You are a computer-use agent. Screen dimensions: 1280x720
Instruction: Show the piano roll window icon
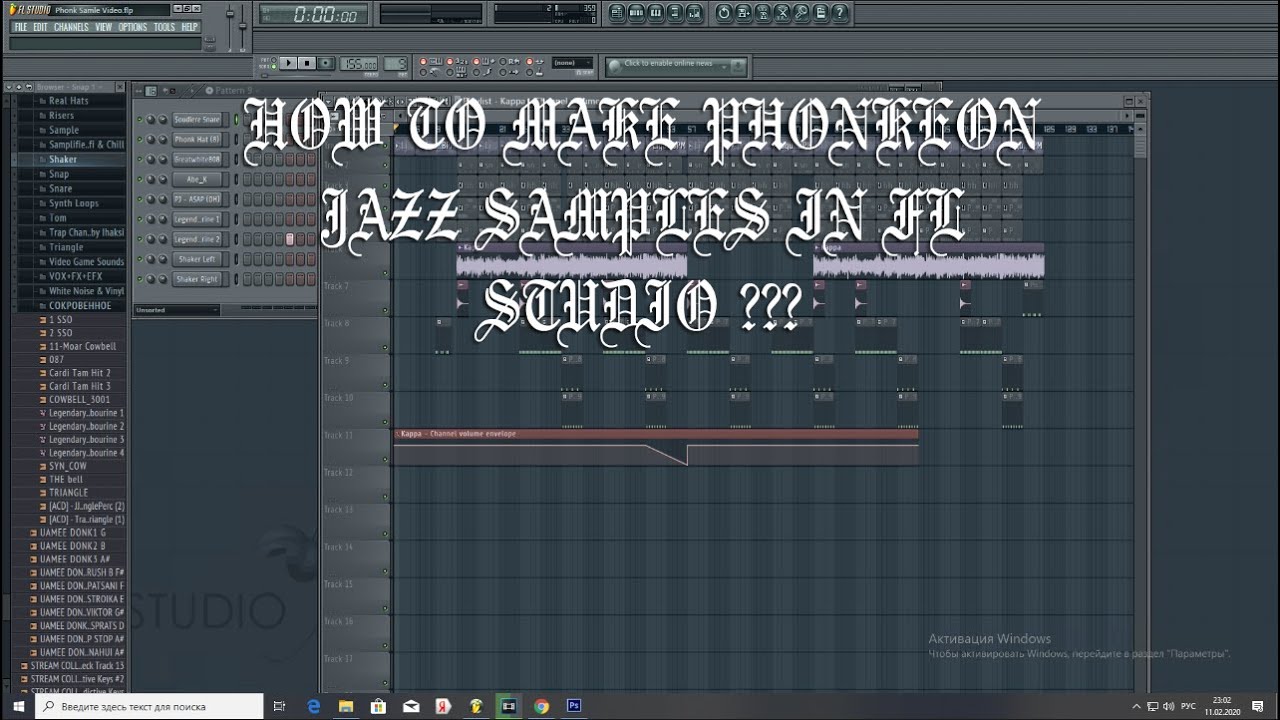[656, 13]
